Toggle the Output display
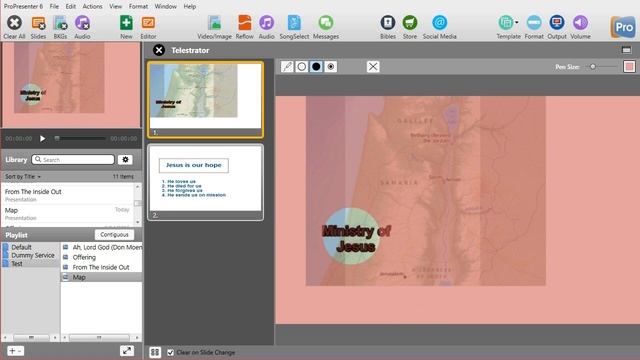Viewport: 640px width, 360px height. 557,22
